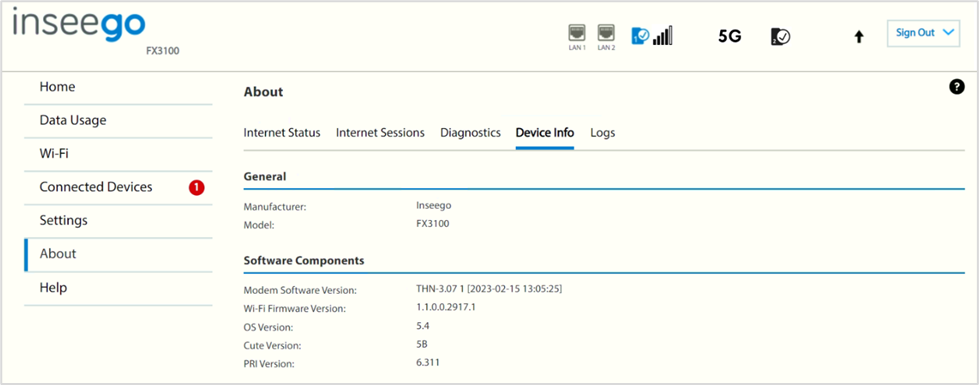Click the PRI Version value 6.311

(428, 362)
